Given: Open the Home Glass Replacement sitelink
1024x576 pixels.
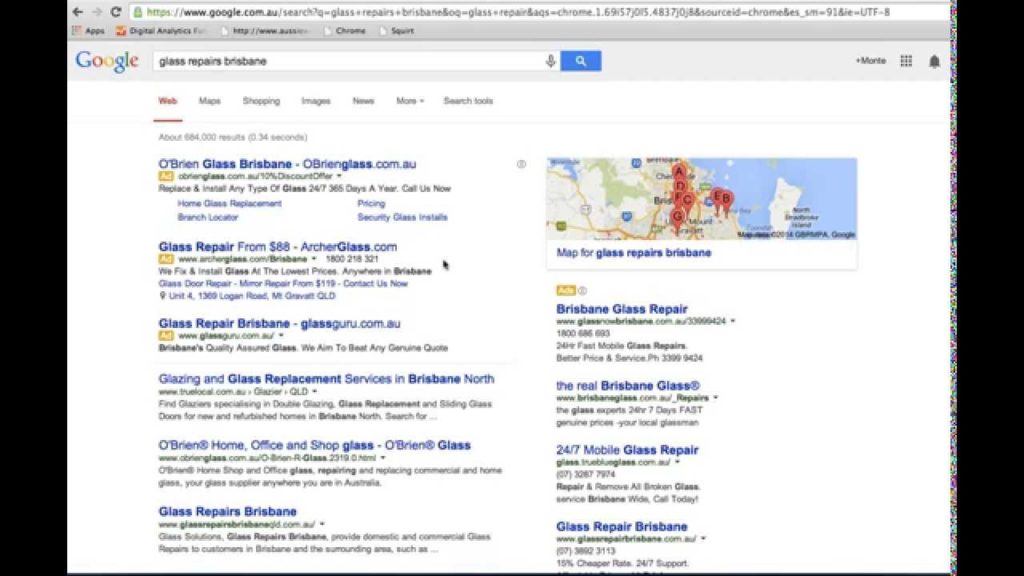Looking at the screenshot, I should [229, 204].
